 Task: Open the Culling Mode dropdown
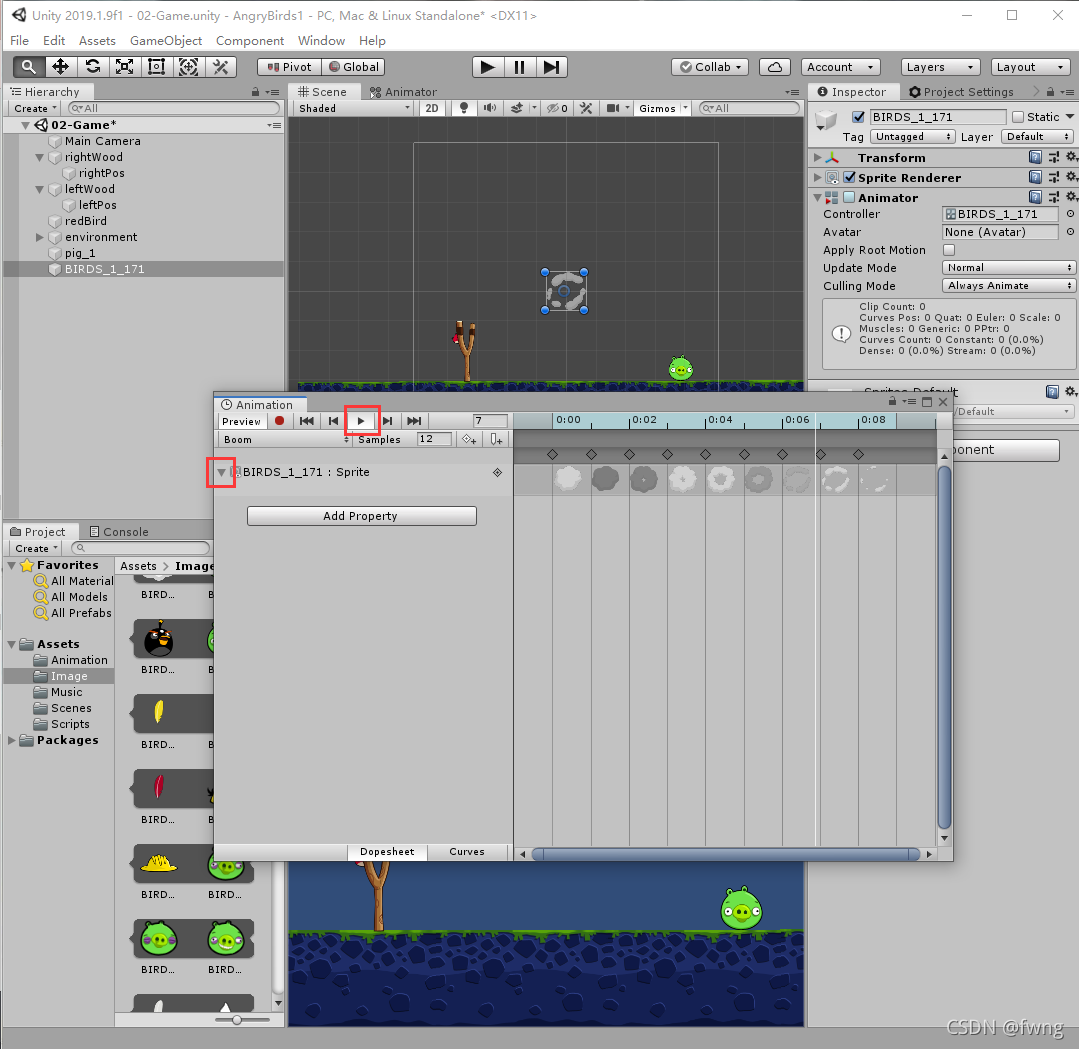click(x=1008, y=286)
